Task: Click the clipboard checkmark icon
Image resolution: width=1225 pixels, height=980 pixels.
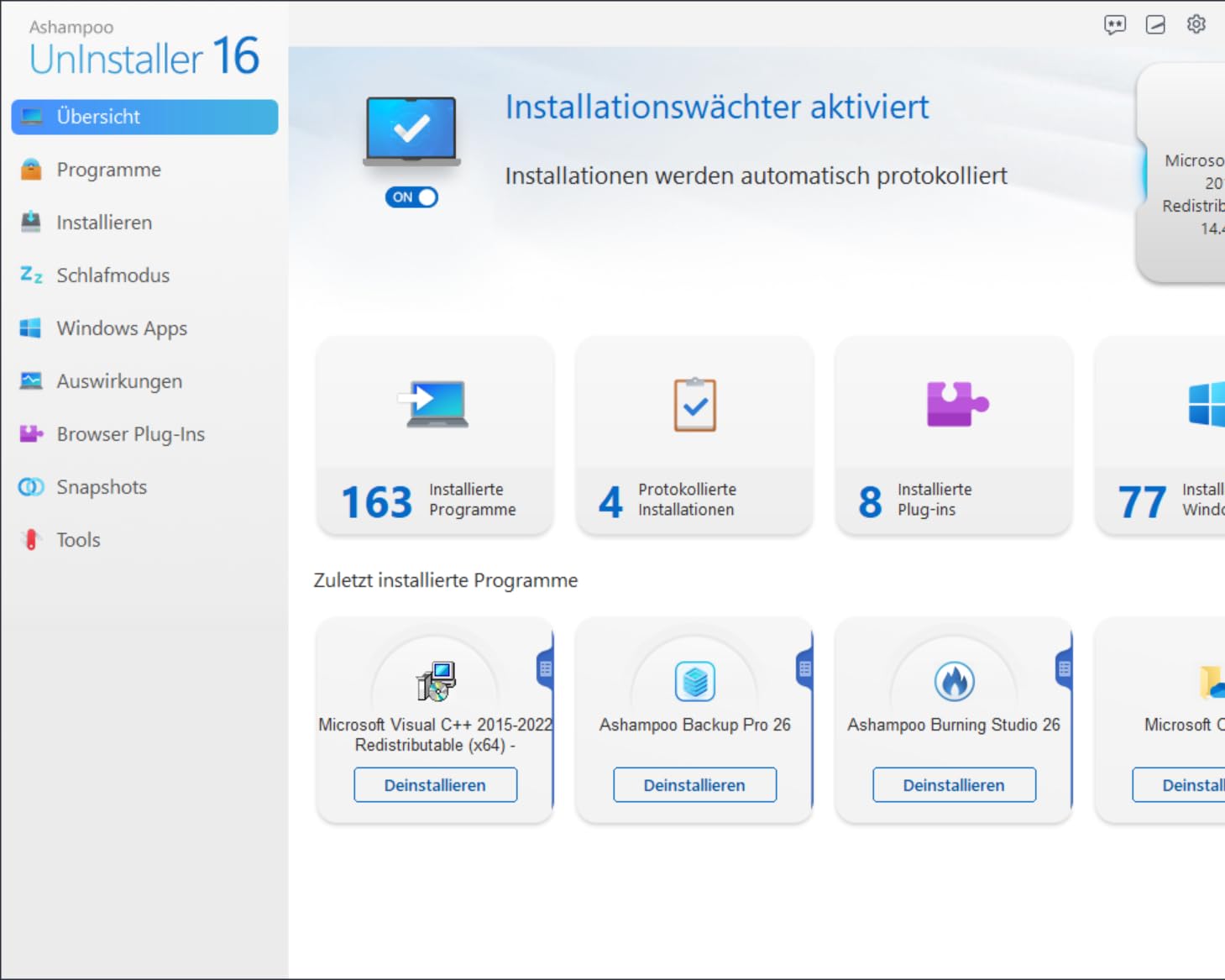Action: (695, 405)
